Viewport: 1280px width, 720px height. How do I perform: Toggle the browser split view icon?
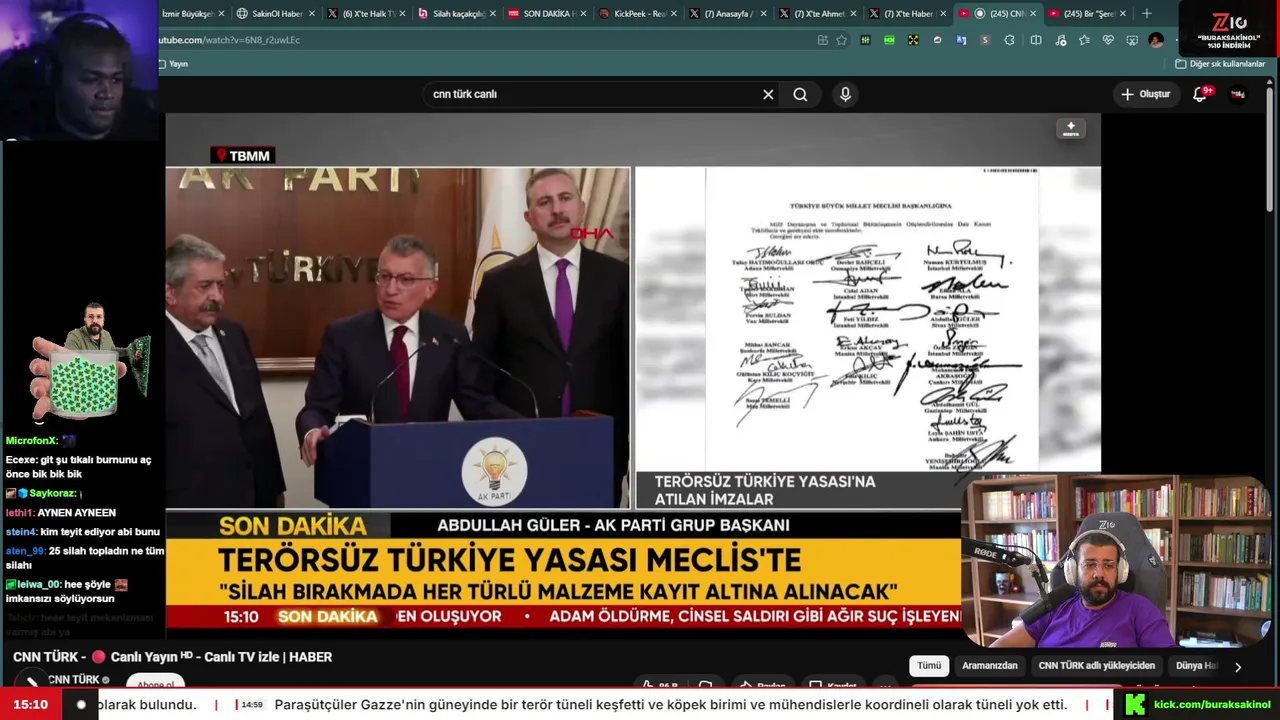click(1036, 40)
